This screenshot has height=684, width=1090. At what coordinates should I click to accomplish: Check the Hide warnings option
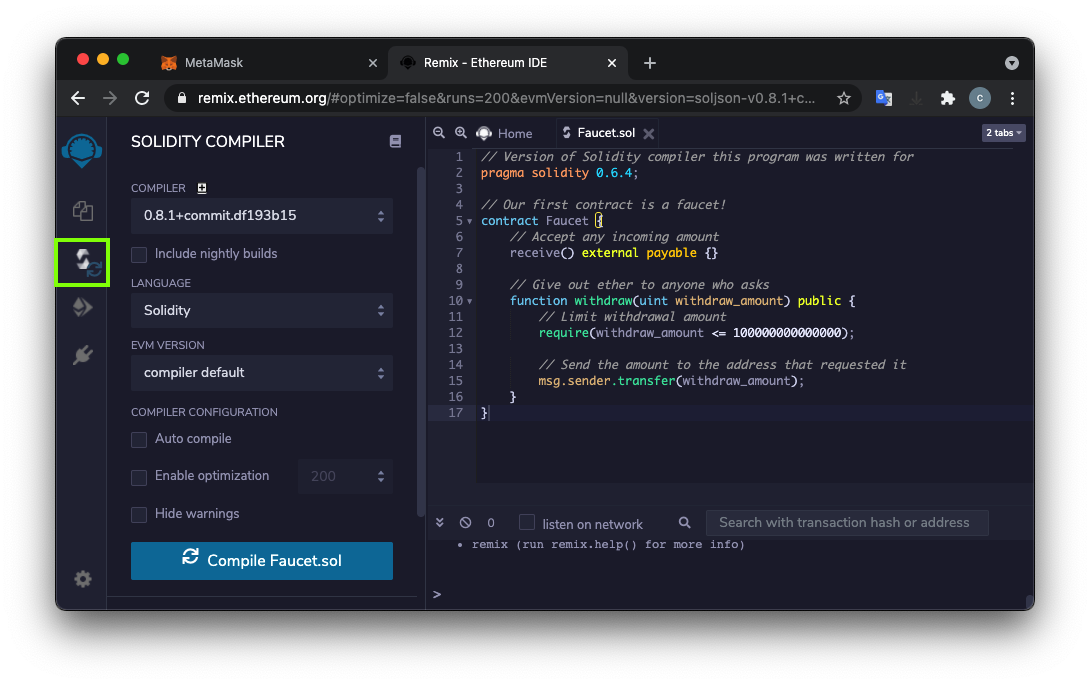pos(139,514)
